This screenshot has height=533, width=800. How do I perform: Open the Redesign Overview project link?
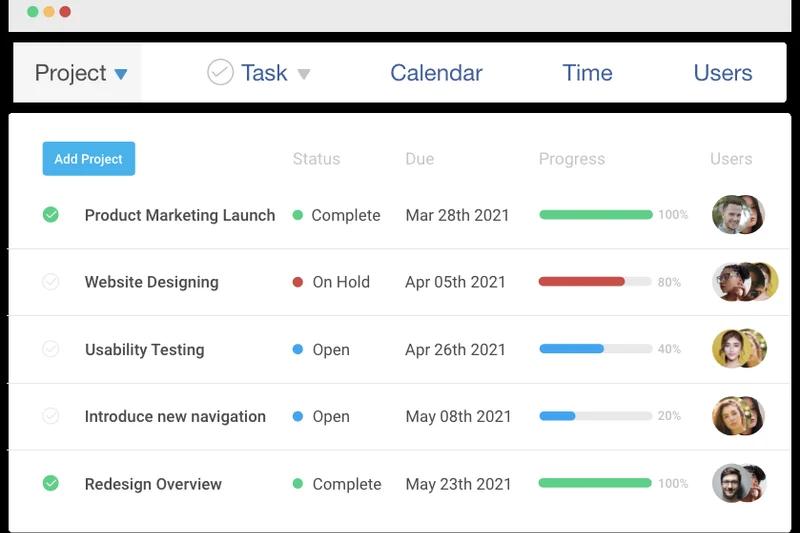coord(153,484)
